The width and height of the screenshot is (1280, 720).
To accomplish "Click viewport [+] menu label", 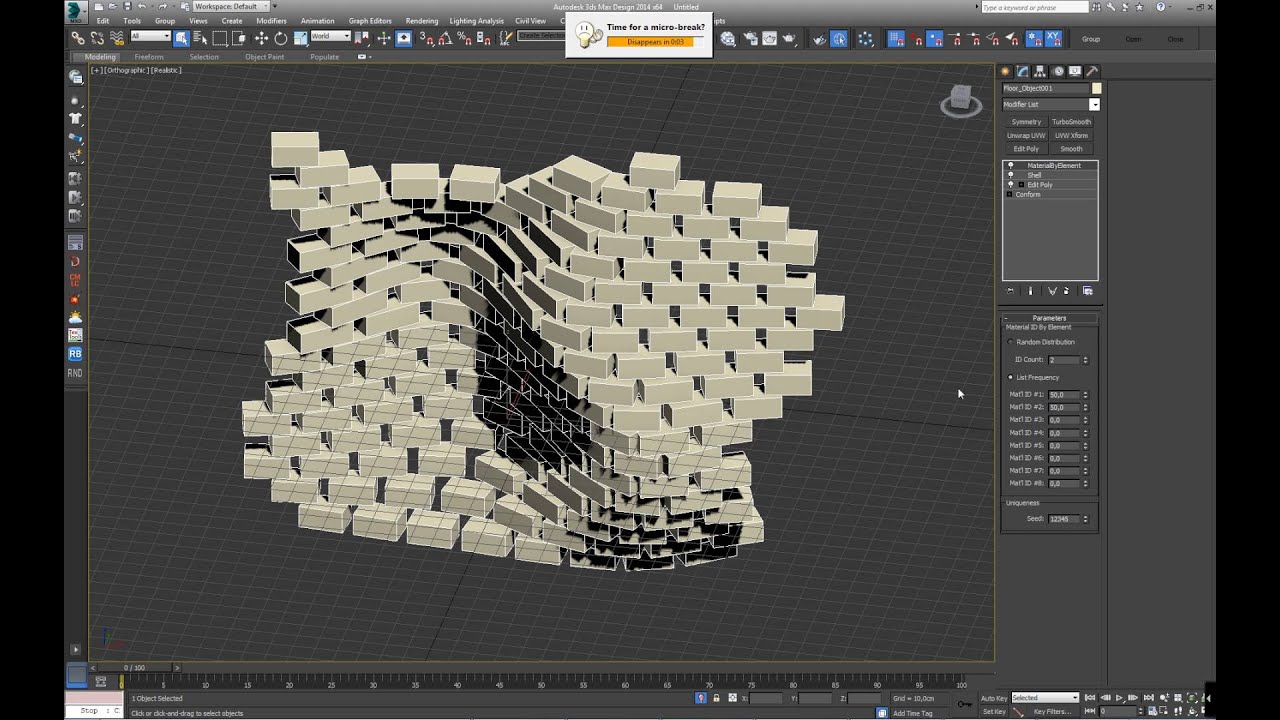I will coord(96,70).
